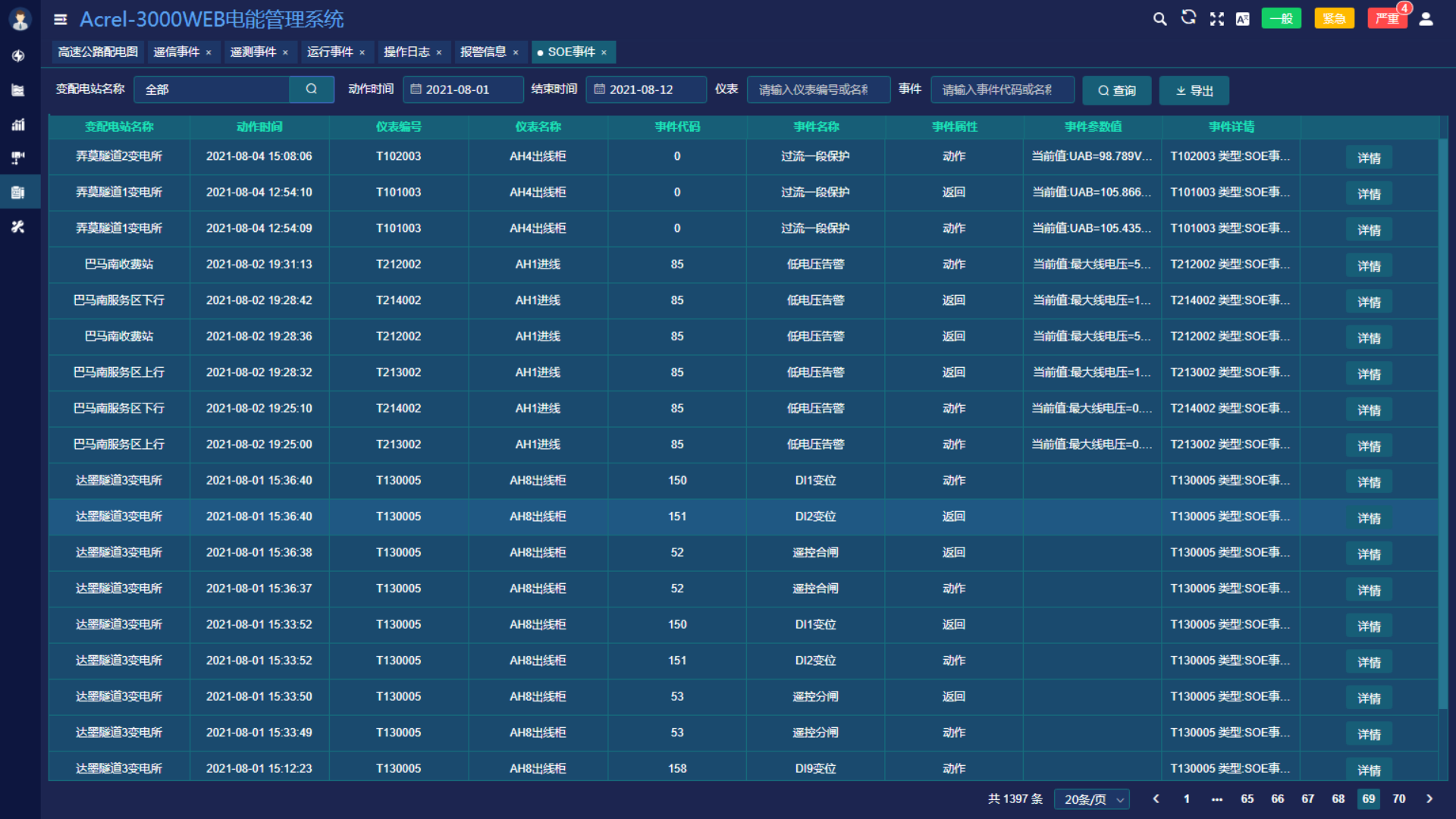Click the vertical table scrollbar

1443,425
